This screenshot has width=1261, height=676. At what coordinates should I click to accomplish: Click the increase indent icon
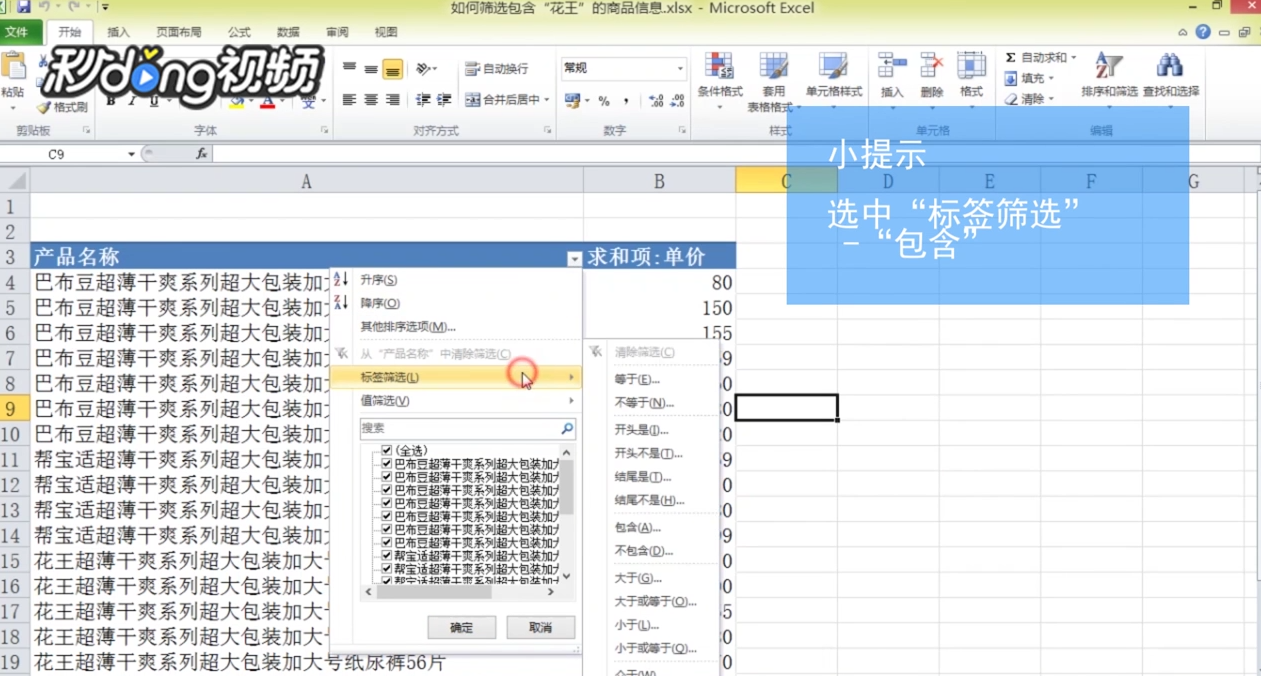(444, 100)
